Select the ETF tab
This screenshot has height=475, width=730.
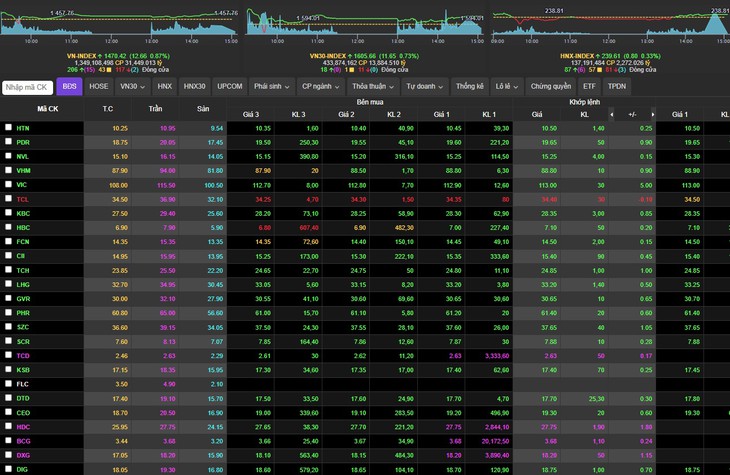[x=589, y=87]
